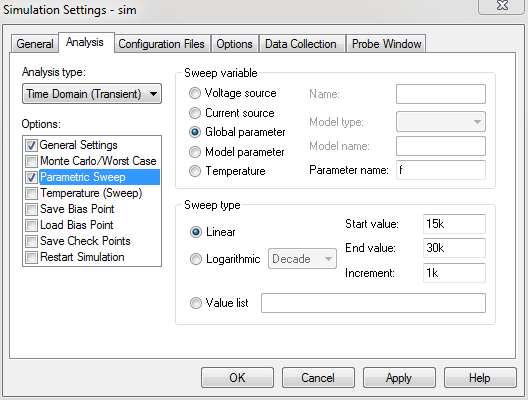
Task: Open Help for simulation settings
Action: (x=480, y=377)
